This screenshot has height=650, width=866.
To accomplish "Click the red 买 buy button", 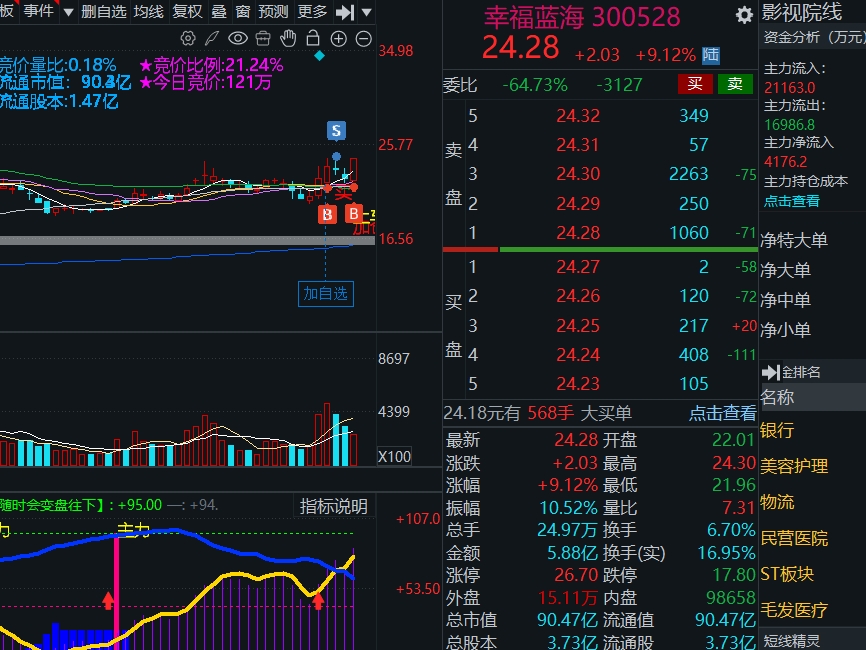I will coord(695,84).
